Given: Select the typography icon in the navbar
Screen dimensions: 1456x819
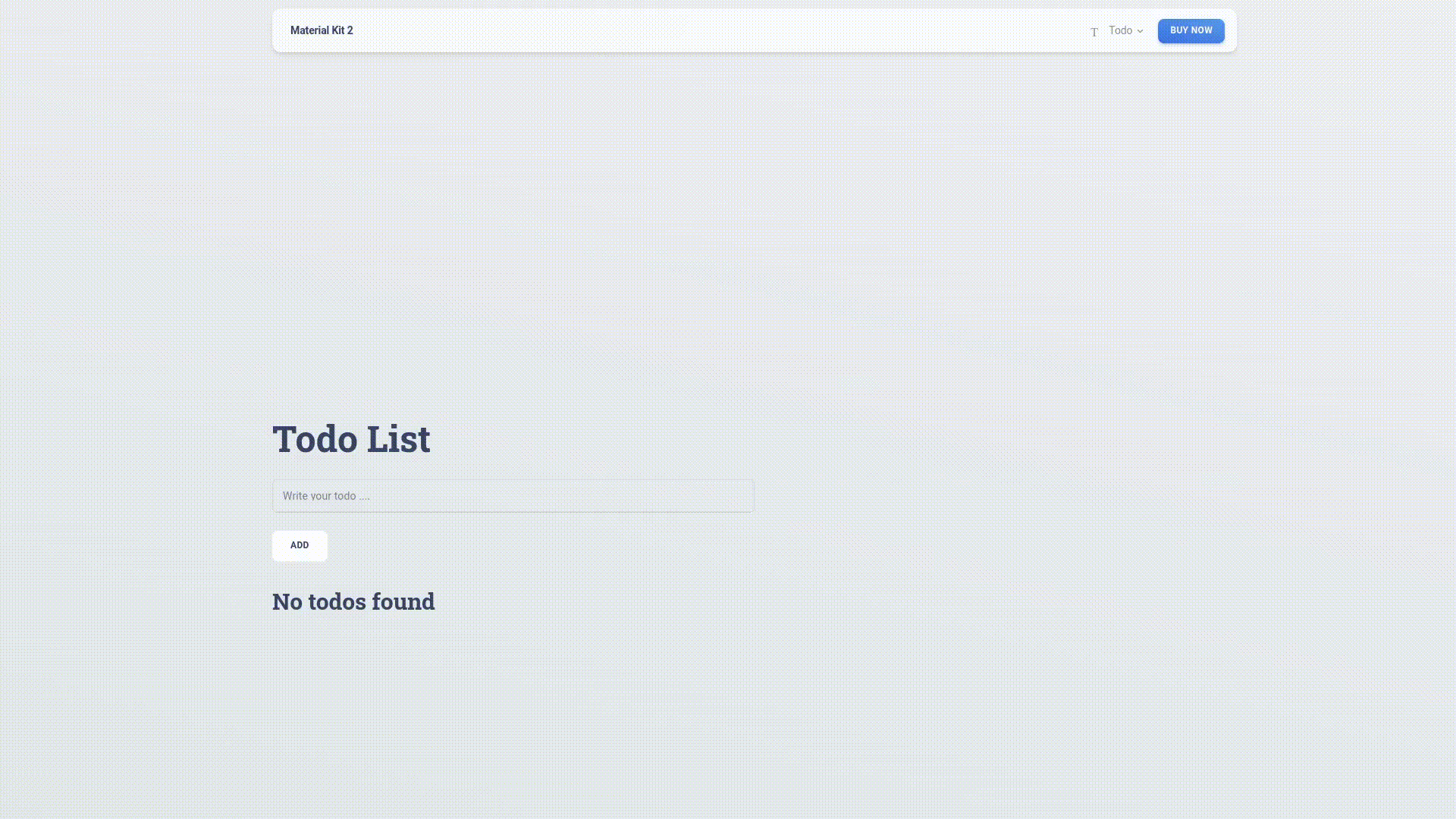Looking at the screenshot, I should click(1094, 32).
